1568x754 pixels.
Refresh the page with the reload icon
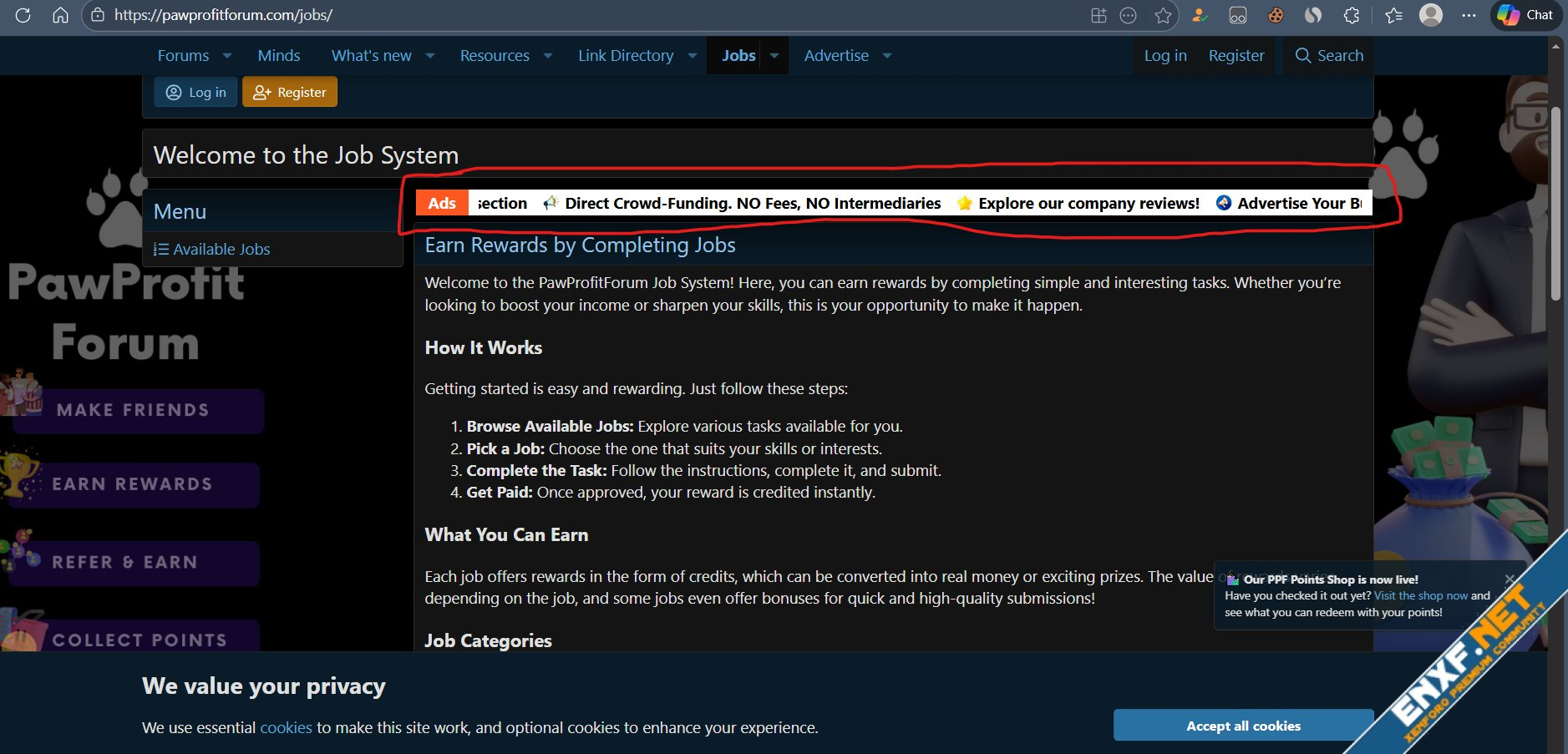pos(23,15)
